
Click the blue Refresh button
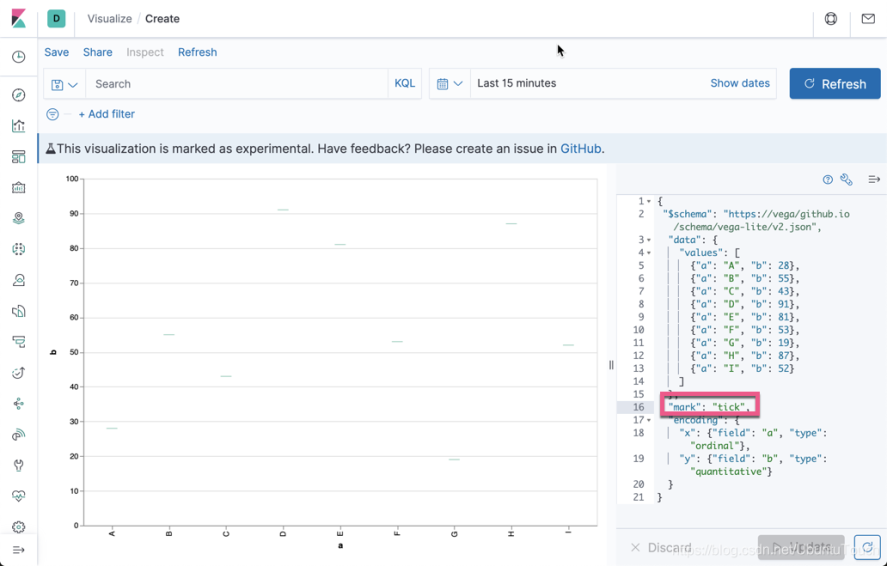click(x=834, y=84)
